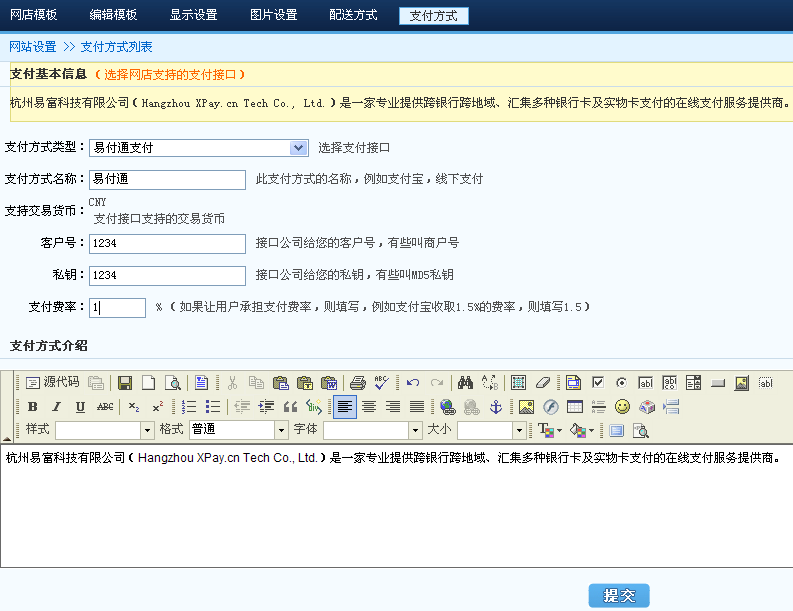Click the Paste clipboard icon

280,383
